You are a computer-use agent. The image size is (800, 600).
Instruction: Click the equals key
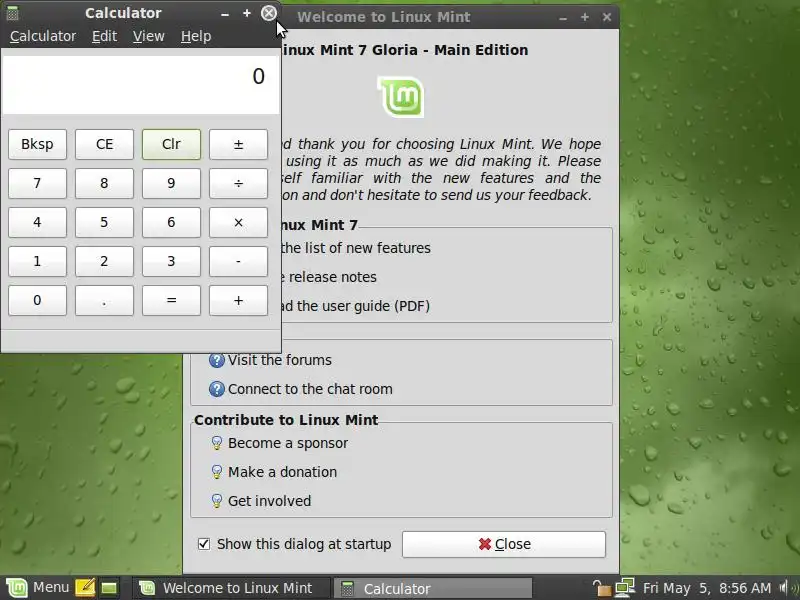click(171, 301)
